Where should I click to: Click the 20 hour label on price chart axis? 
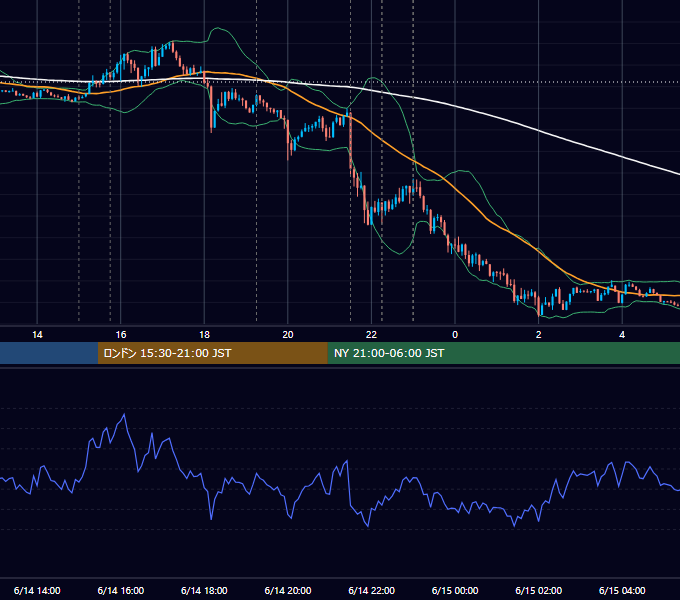coord(288,335)
